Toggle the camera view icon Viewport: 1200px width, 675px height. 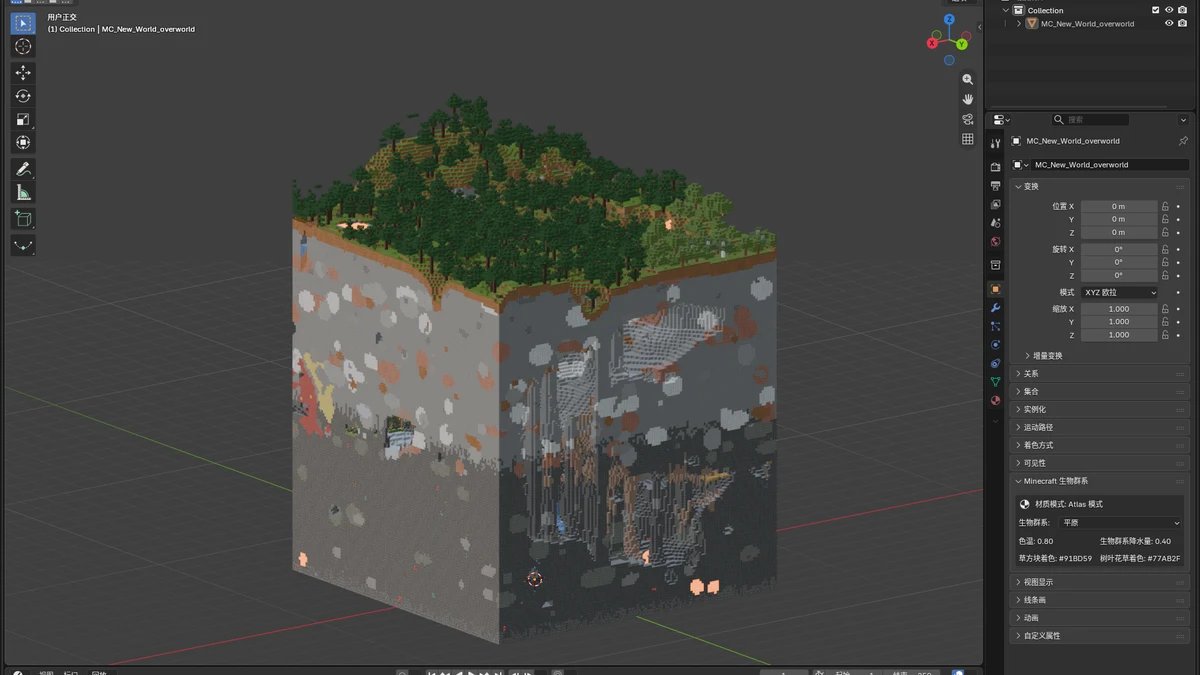click(x=968, y=119)
